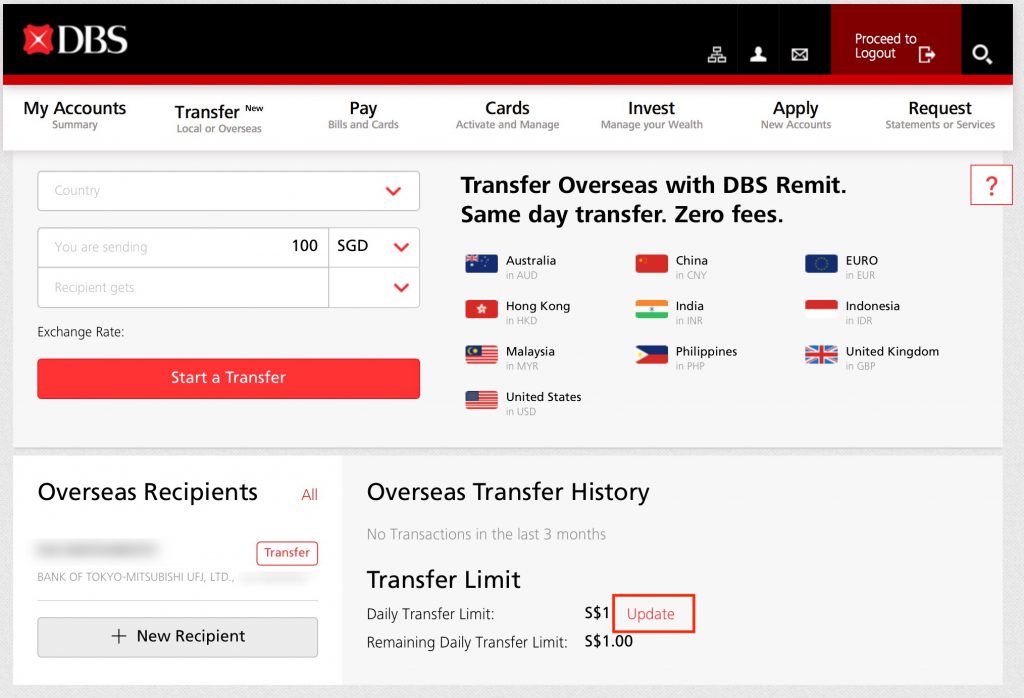Click the Philippines country label

tap(707, 351)
